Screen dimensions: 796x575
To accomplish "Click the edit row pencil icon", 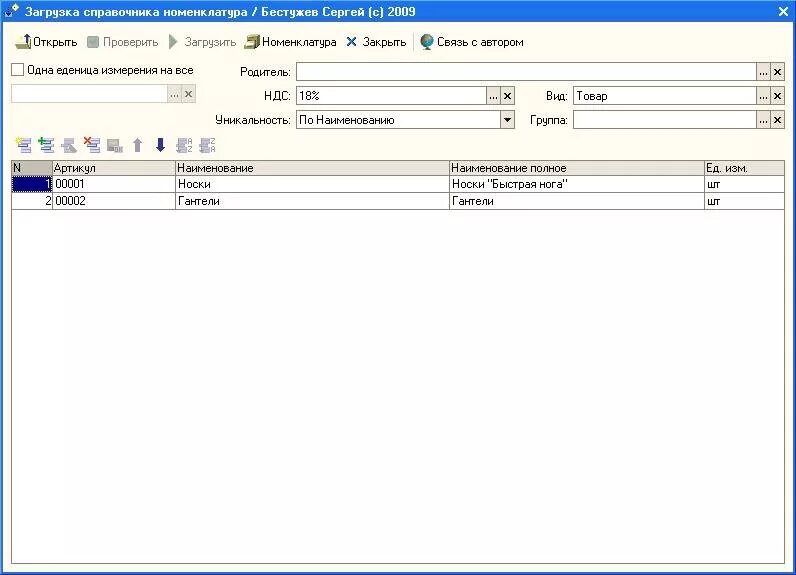I will pyautogui.click(x=69, y=146).
